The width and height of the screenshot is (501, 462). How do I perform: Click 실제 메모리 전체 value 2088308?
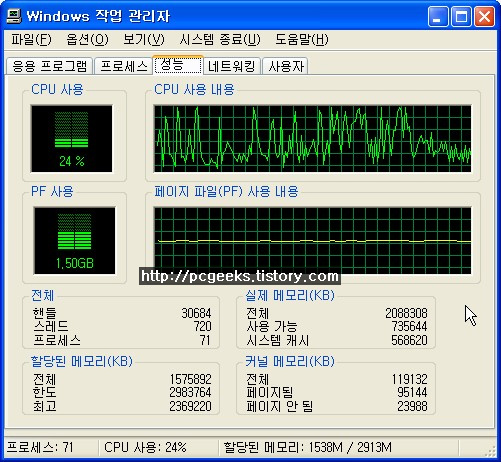[x=406, y=313]
